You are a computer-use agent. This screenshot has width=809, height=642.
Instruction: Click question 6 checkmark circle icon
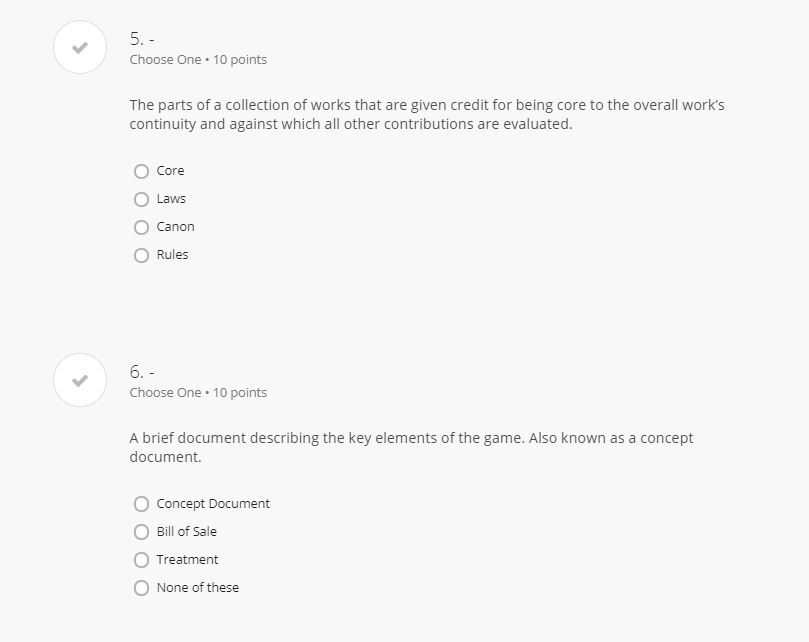point(80,380)
